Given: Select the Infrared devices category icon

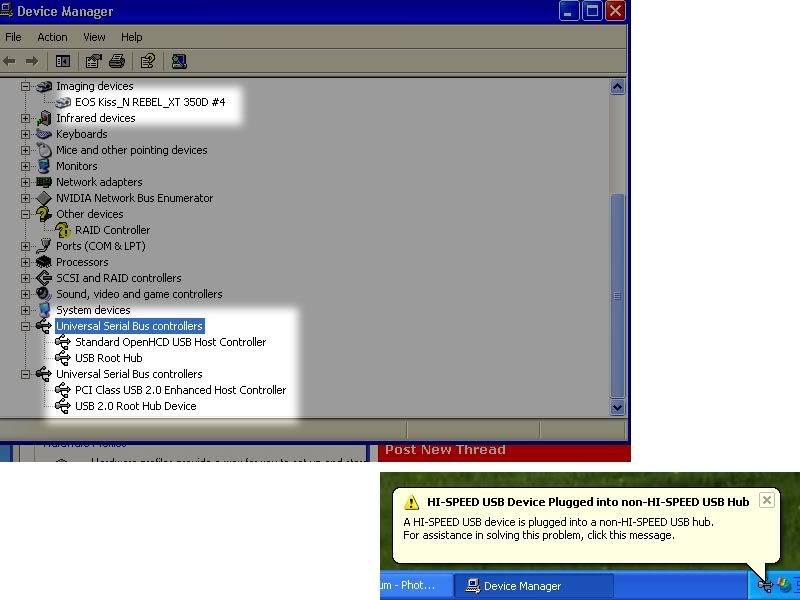Looking at the screenshot, I should 44,118.
